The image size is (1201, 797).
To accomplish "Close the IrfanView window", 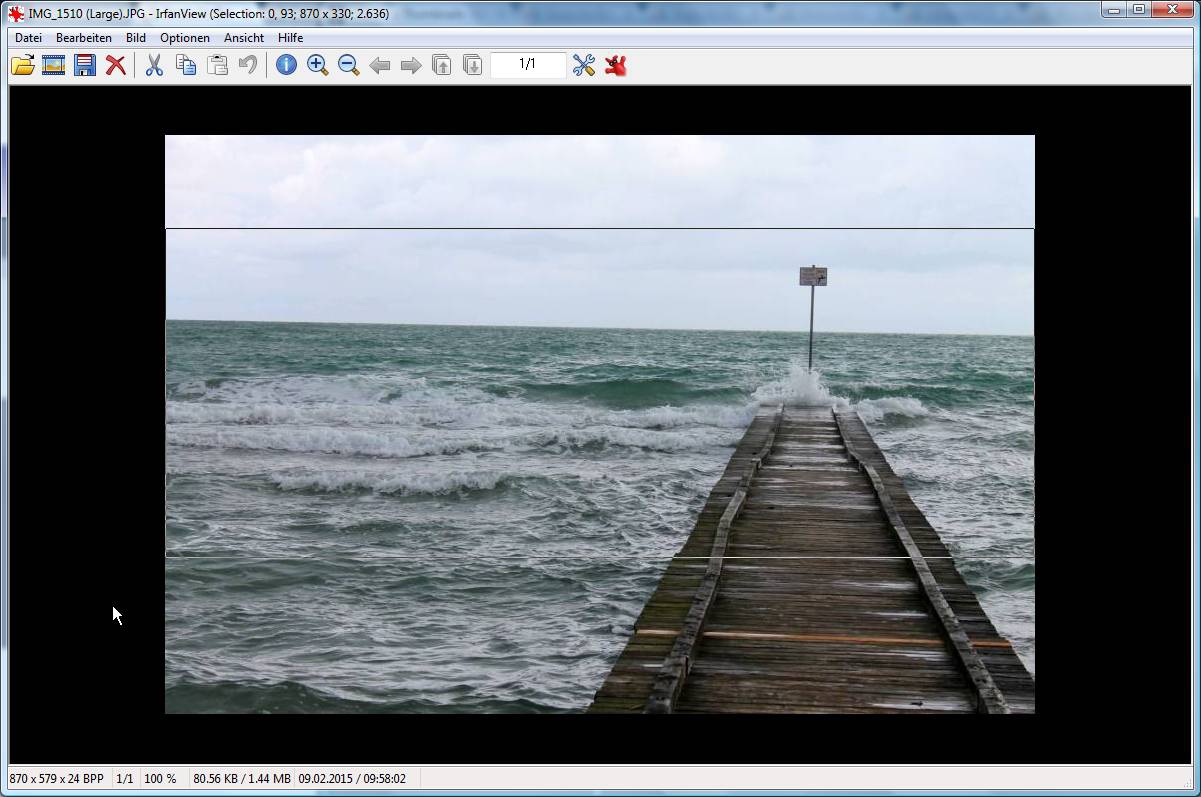I will point(1172,10).
